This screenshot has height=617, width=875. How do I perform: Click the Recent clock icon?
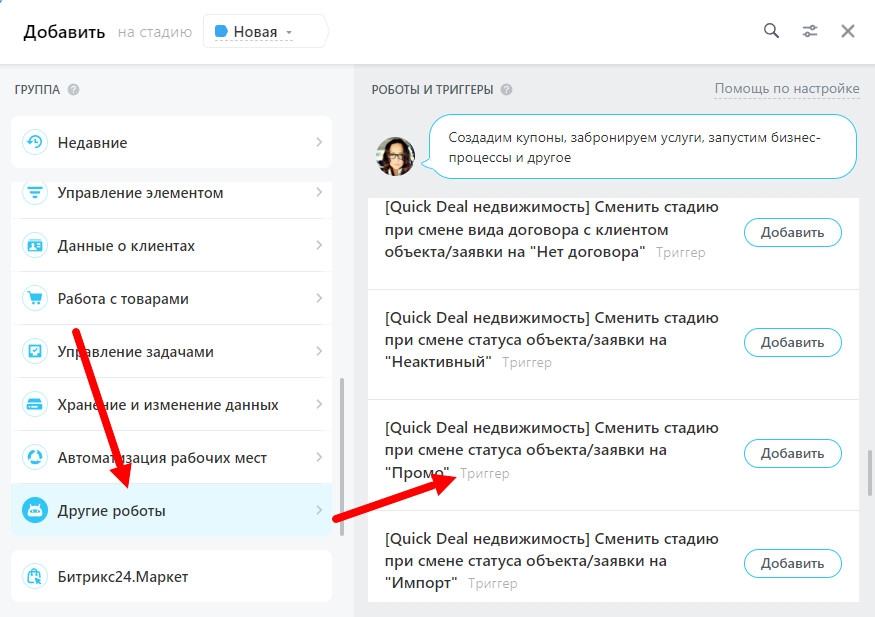(35, 142)
